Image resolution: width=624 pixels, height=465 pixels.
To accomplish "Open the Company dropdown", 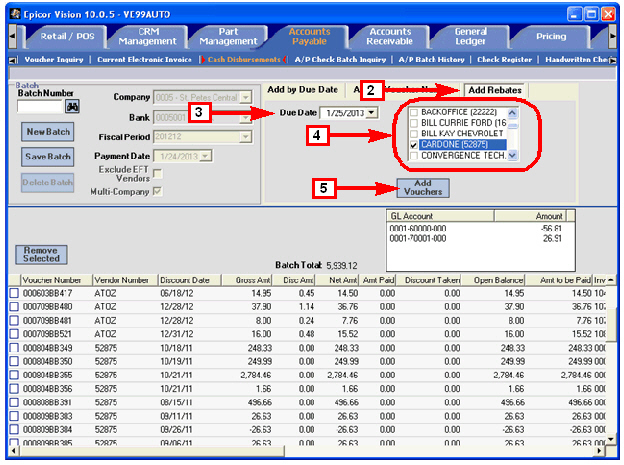I will 246,97.
